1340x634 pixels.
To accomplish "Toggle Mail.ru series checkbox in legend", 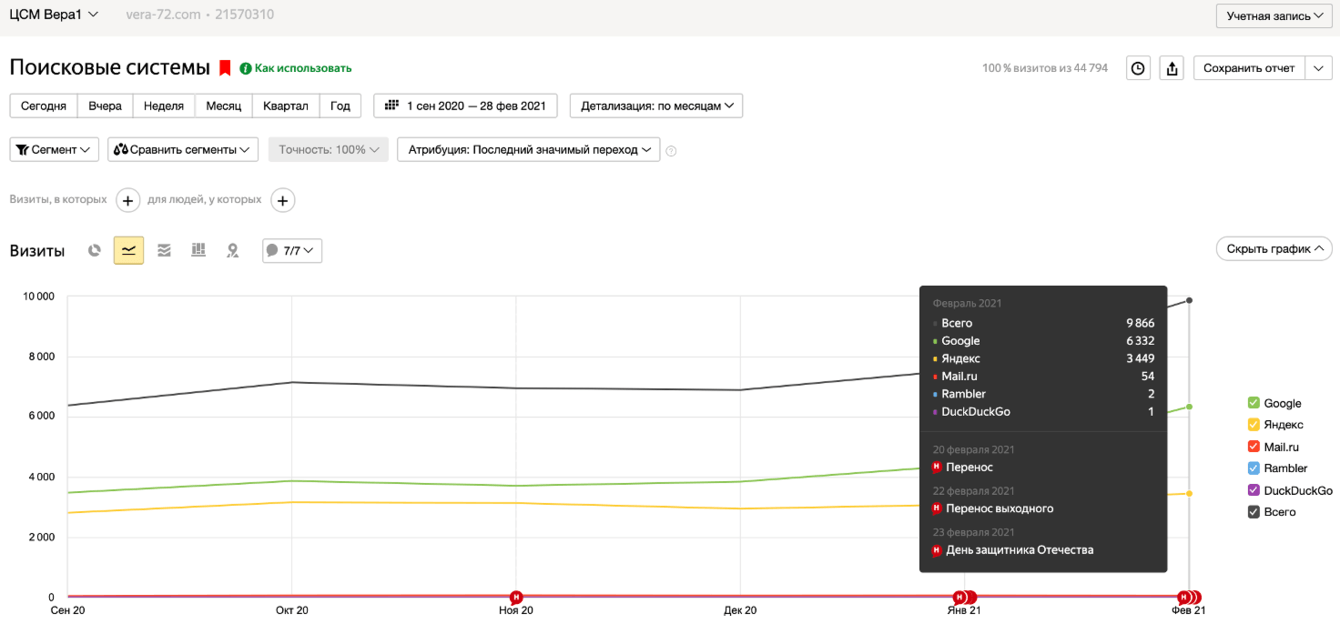I will click(x=1253, y=447).
